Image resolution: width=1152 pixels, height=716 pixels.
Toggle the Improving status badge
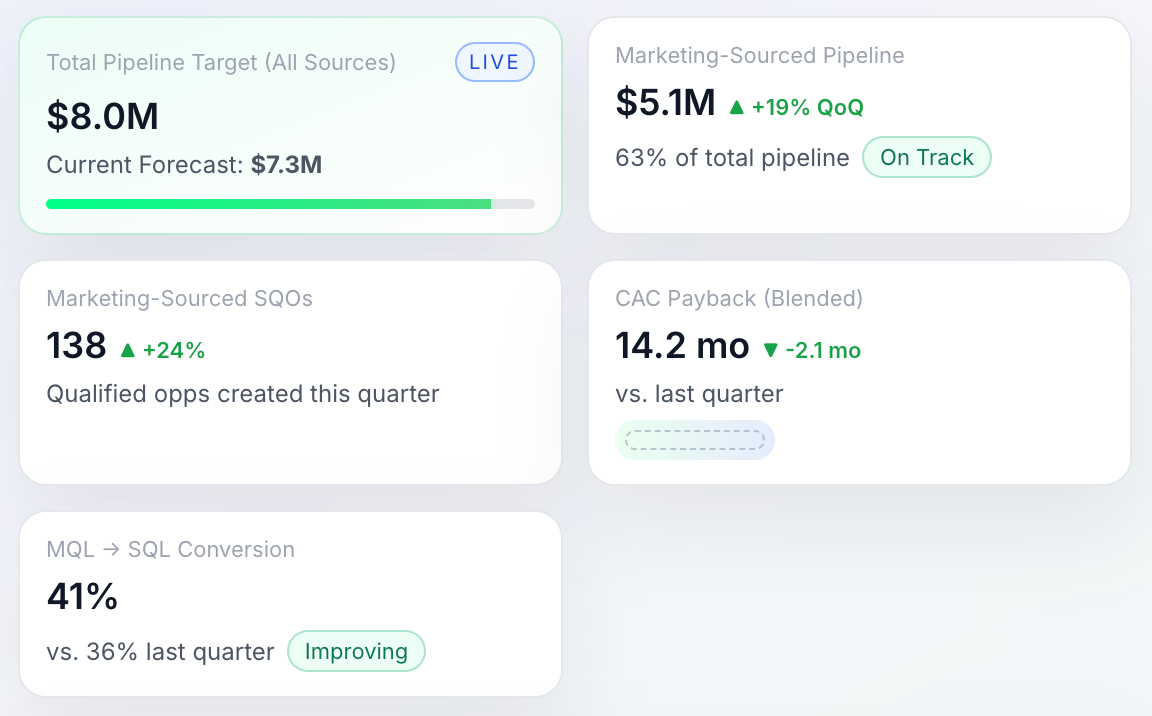356,651
